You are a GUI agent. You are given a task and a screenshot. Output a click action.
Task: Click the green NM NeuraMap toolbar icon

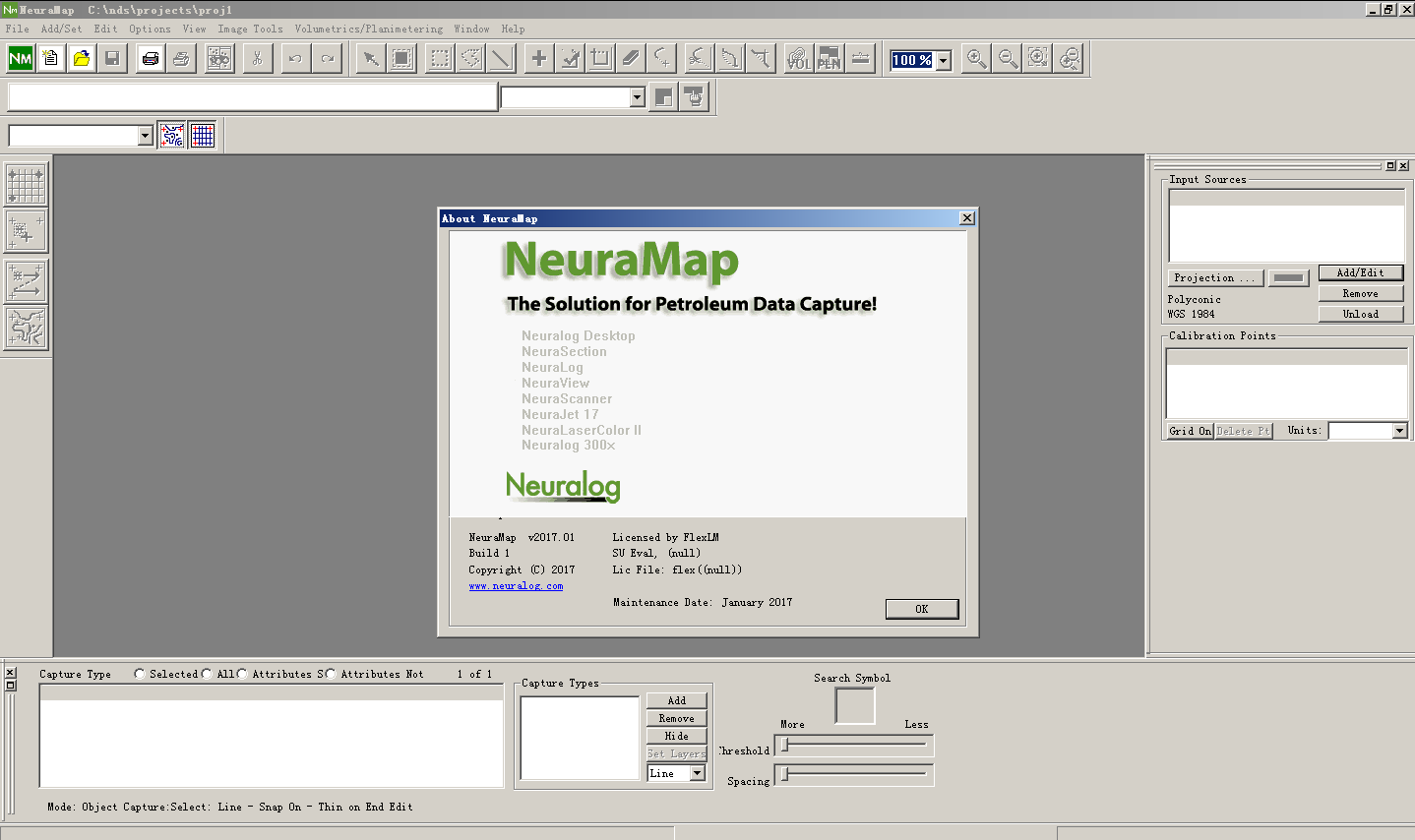pos(21,59)
